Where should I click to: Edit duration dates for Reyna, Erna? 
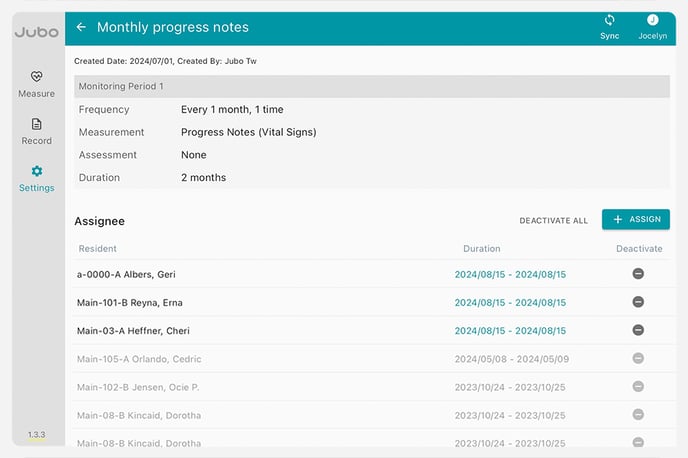coord(510,303)
